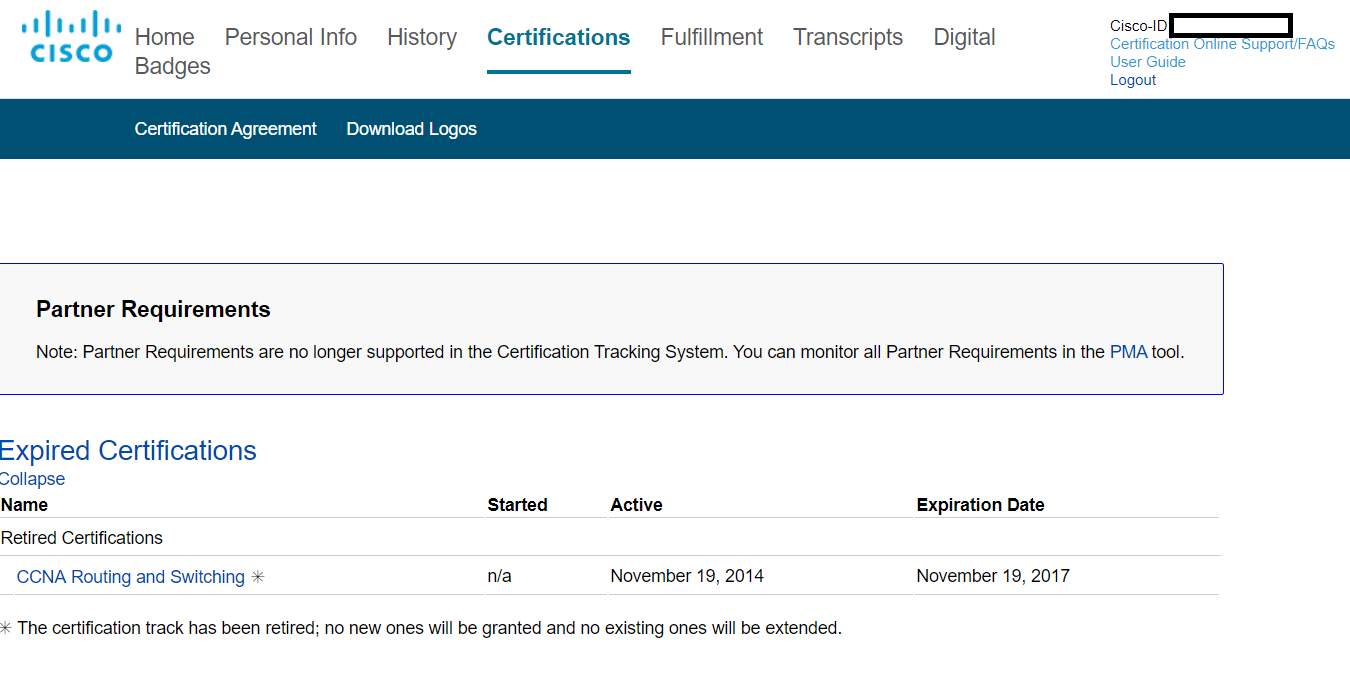Screen dimensions: 1350x681
Task: Open the Transcripts tab
Action: point(848,37)
